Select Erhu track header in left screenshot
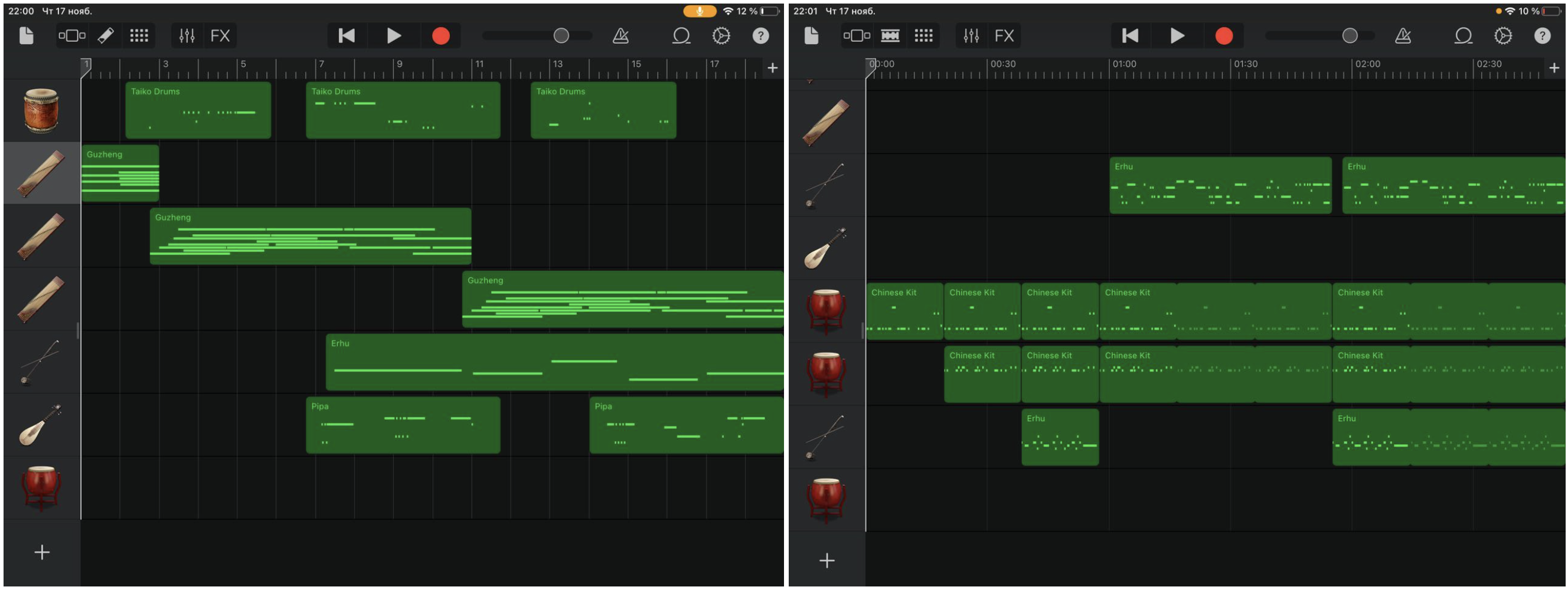 pos(41,362)
